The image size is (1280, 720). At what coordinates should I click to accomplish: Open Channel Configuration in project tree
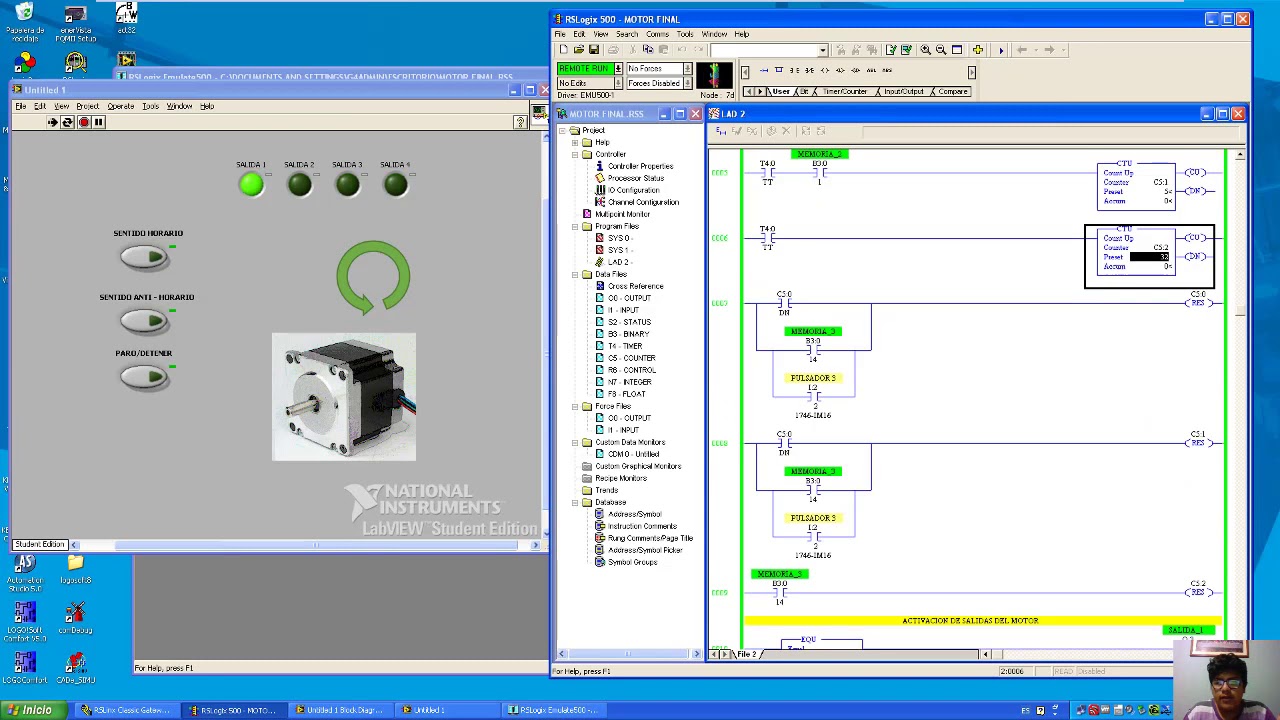point(642,202)
